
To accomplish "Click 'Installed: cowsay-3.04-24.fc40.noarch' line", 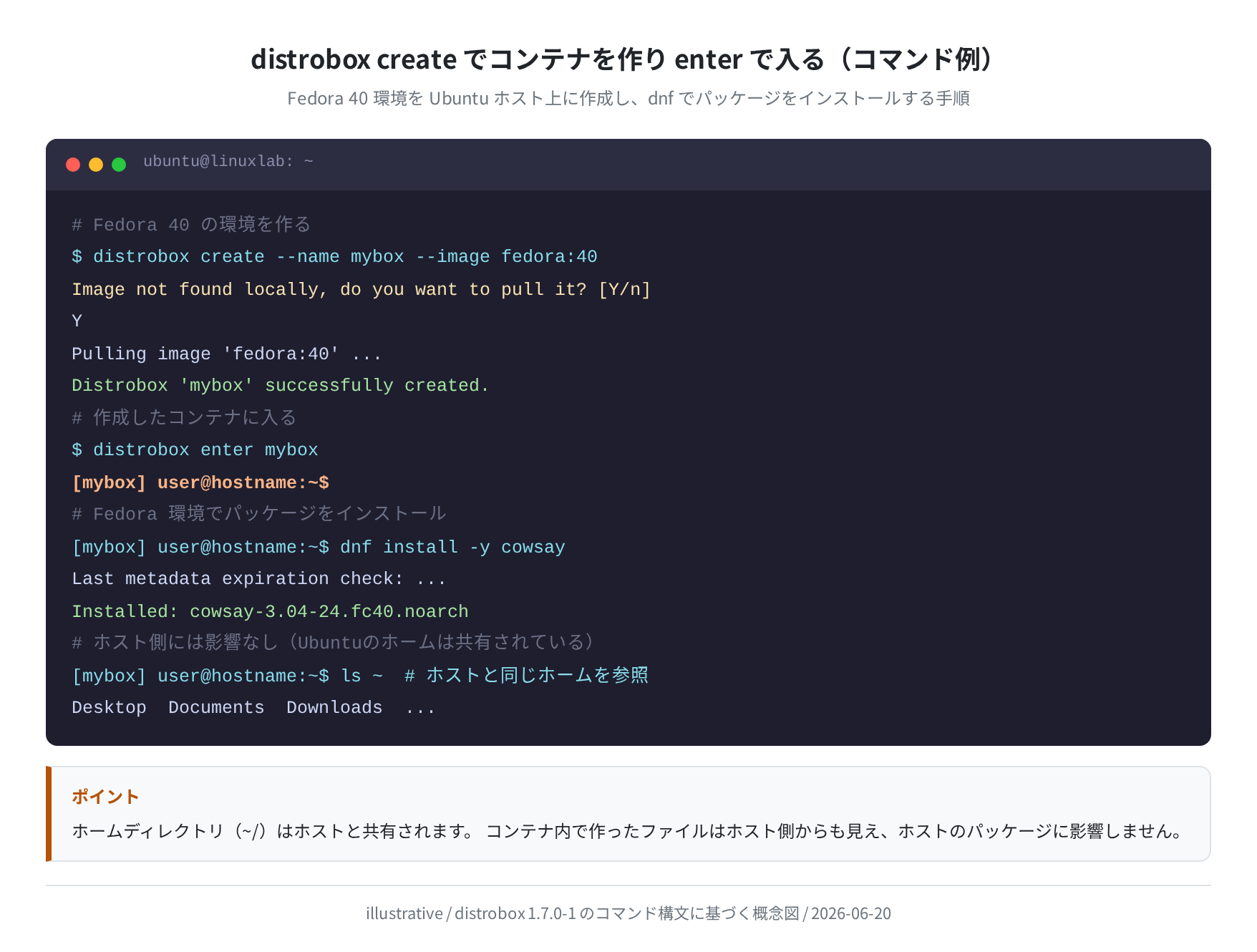I will coord(270,611).
